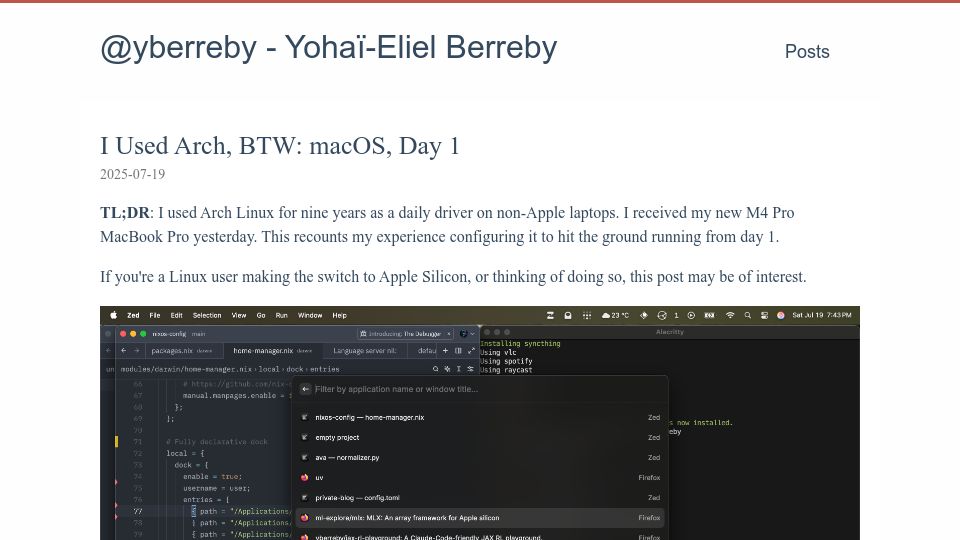
Task: Click the Firefox icon beside 'uv'
Action: [x=305, y=478]
